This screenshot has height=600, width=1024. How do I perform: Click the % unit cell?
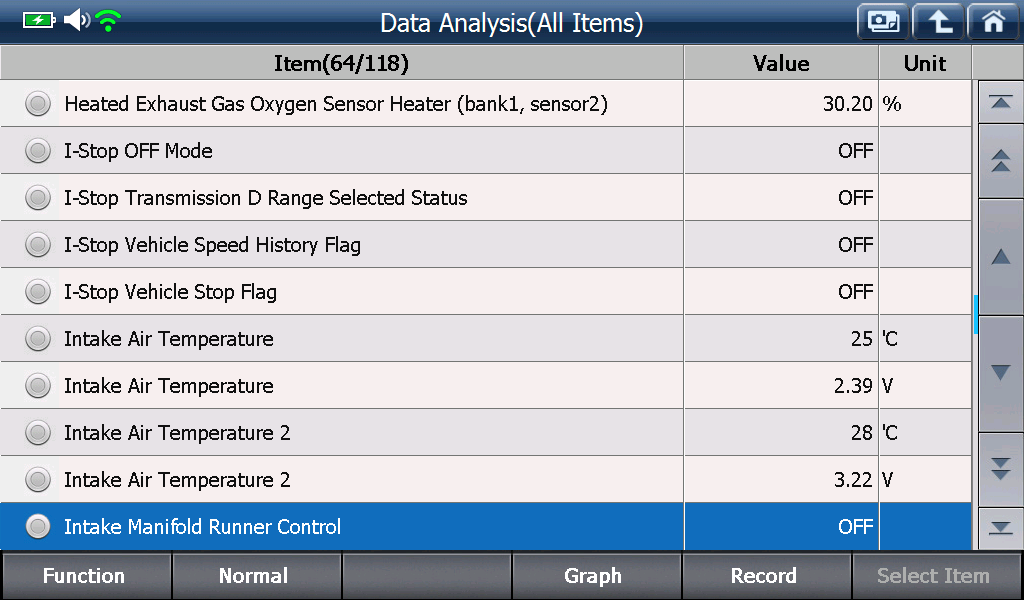[925, 104]
